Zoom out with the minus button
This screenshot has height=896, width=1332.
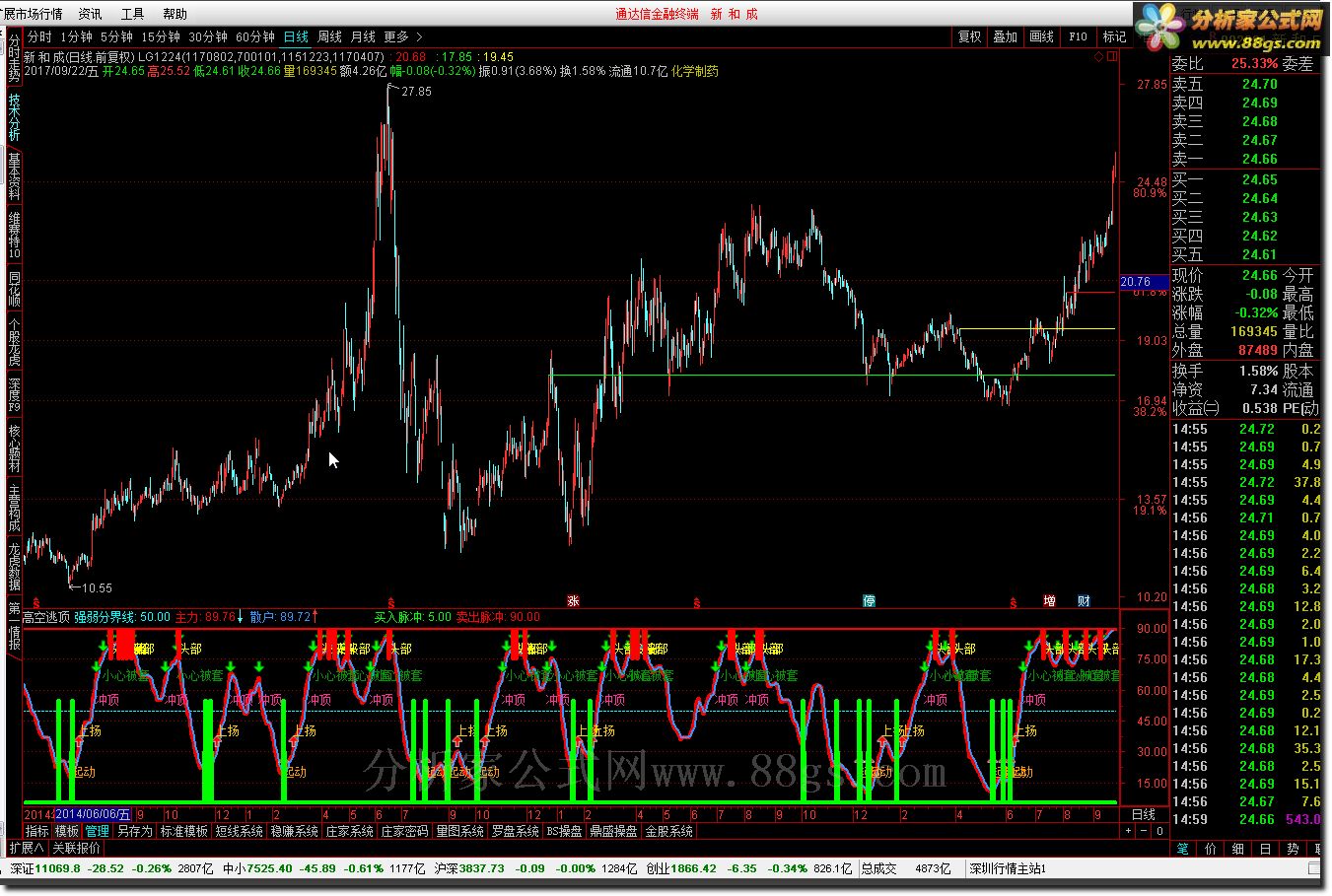(x=1146, y=831)
